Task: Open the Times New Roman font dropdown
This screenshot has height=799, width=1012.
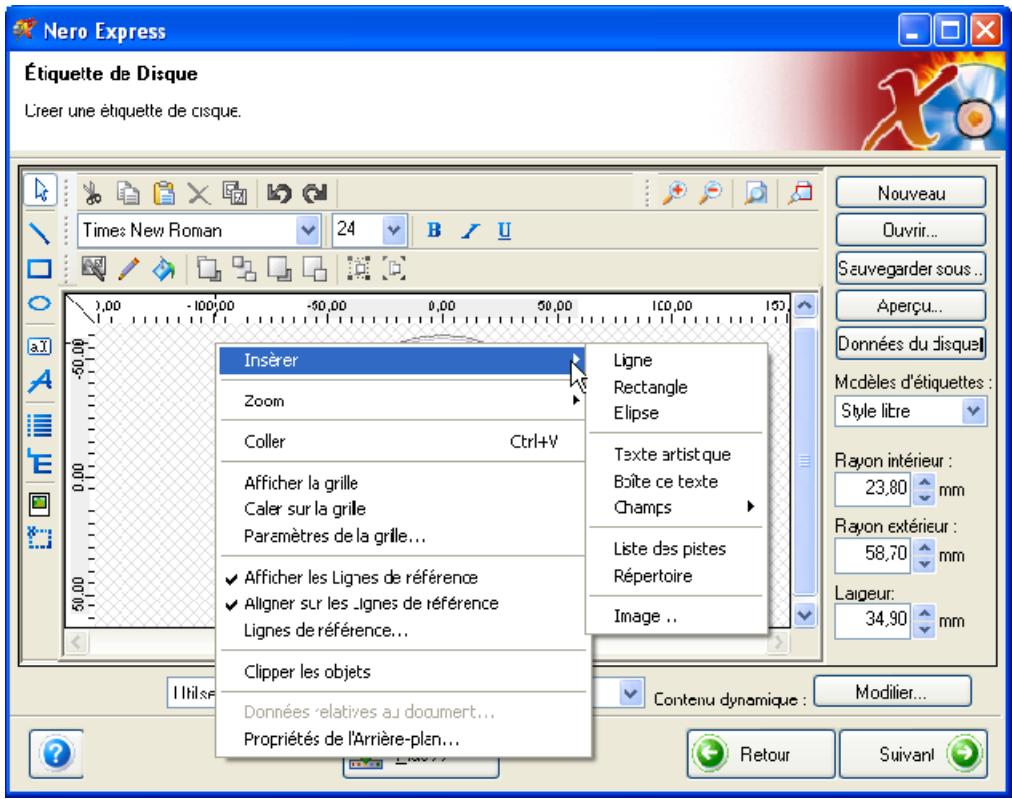Action: click(308, 230)
